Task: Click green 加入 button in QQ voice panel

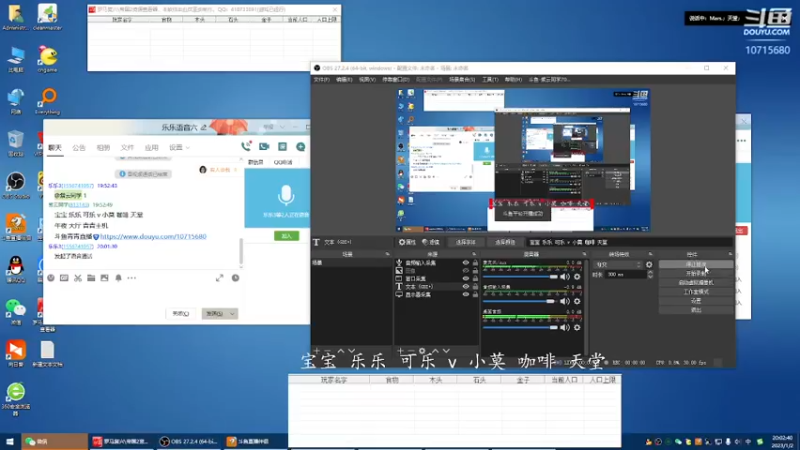Action: 287,236
